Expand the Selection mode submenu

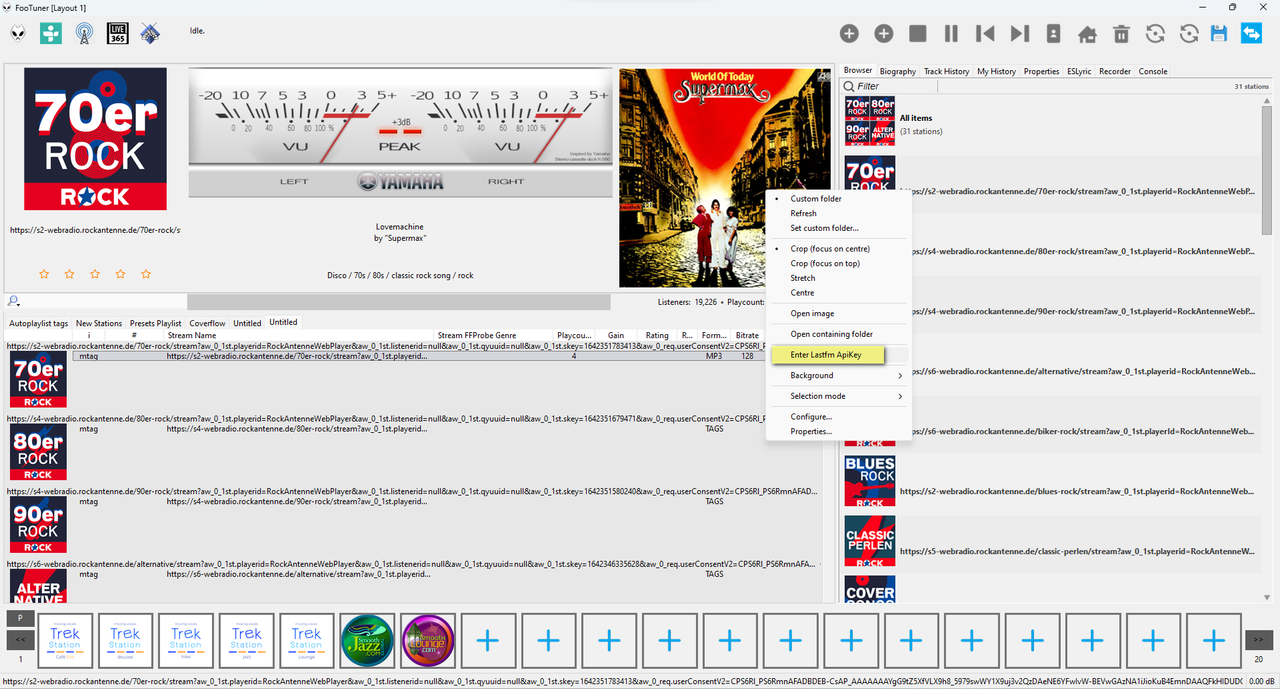pyautogui.click(x=838, y=396)
